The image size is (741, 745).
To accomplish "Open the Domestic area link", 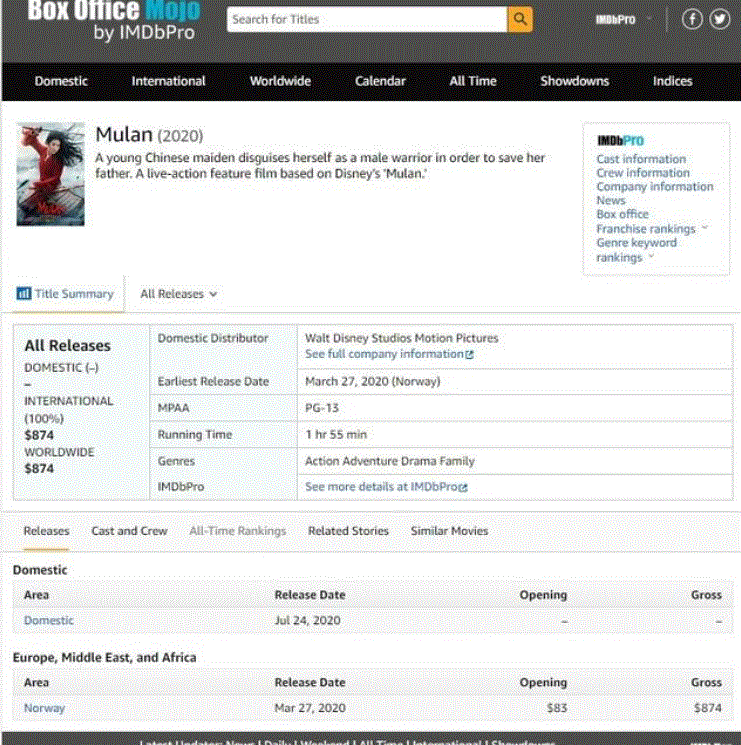I will pos(49,621).
